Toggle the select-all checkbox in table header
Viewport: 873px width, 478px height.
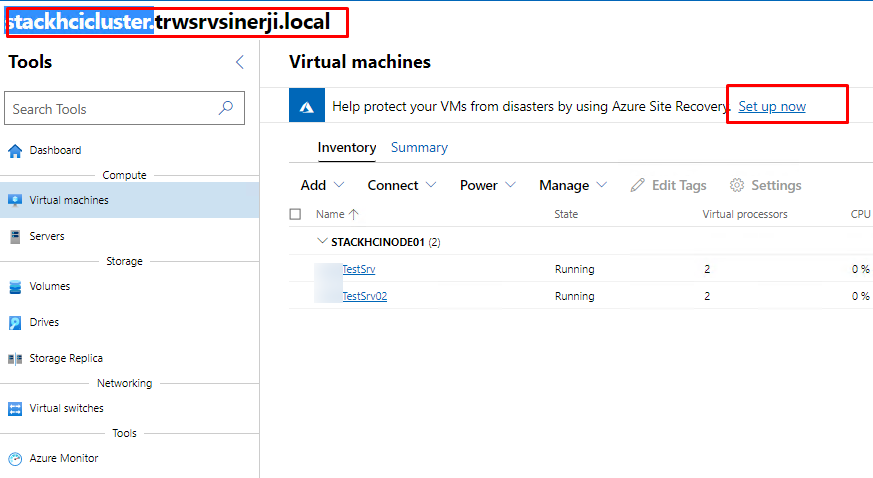click(295, 214)
